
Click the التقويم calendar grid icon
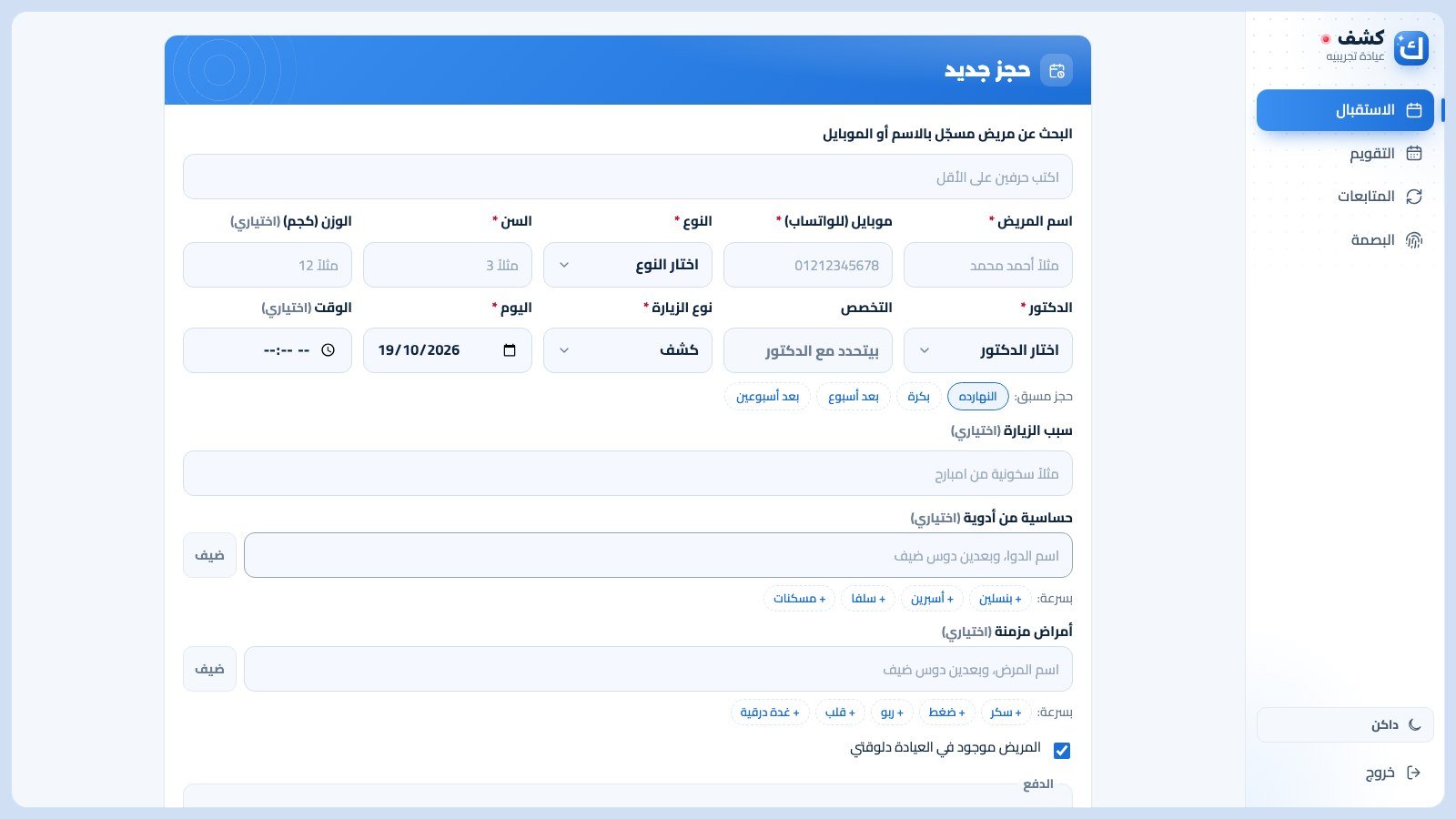point(1414,154)
